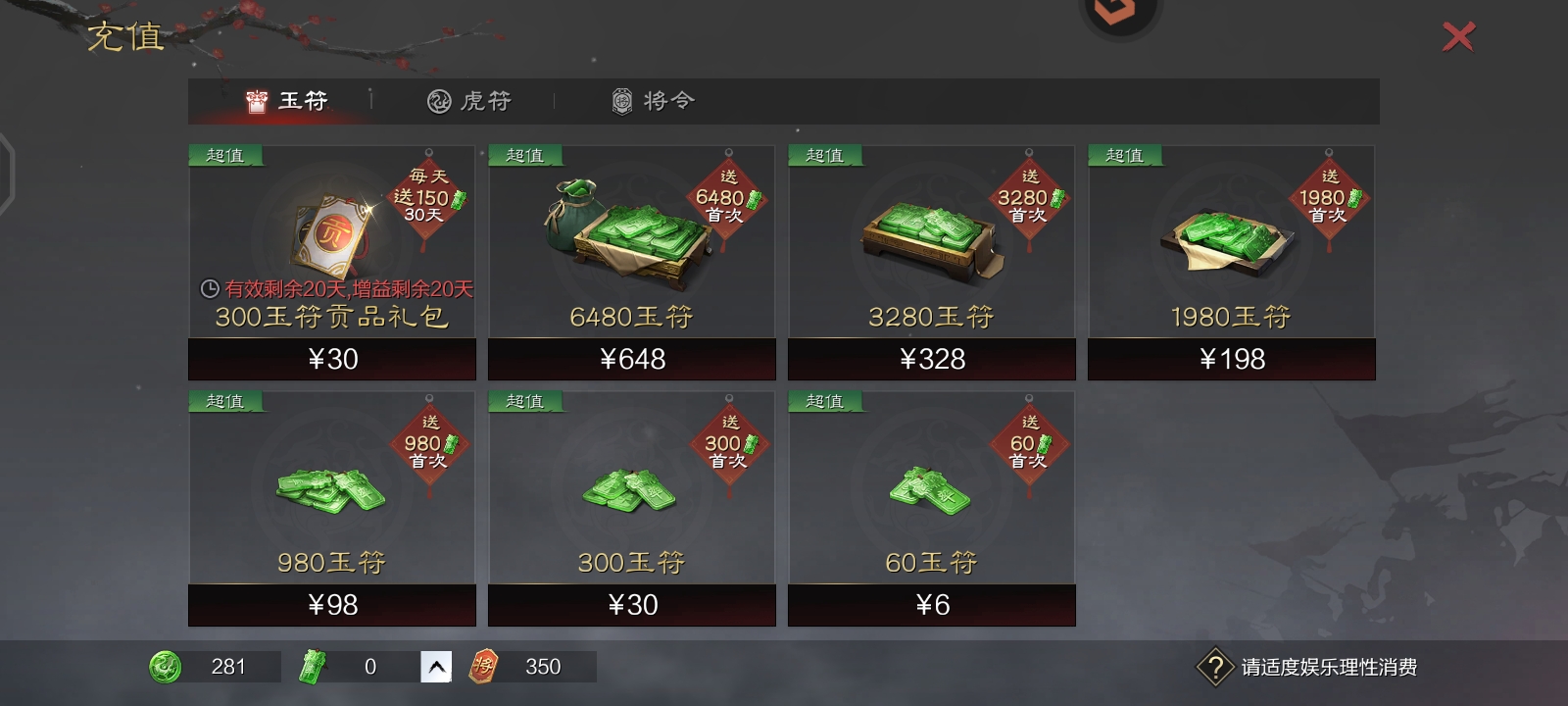1568x706 pixels.
Task: Buy the ¥328 jade package
Action: click(932, 359)
